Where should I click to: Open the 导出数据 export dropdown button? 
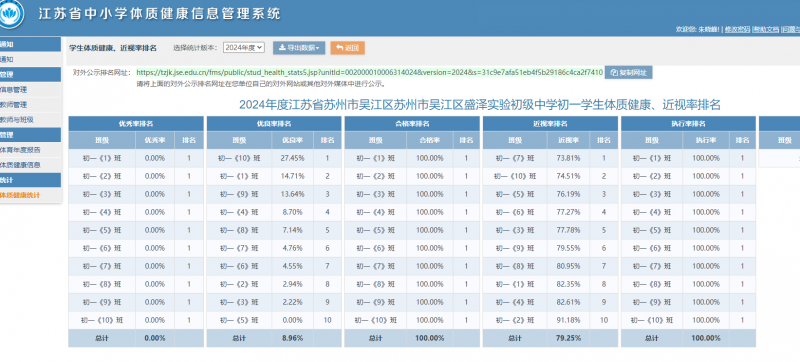point(299,48)
